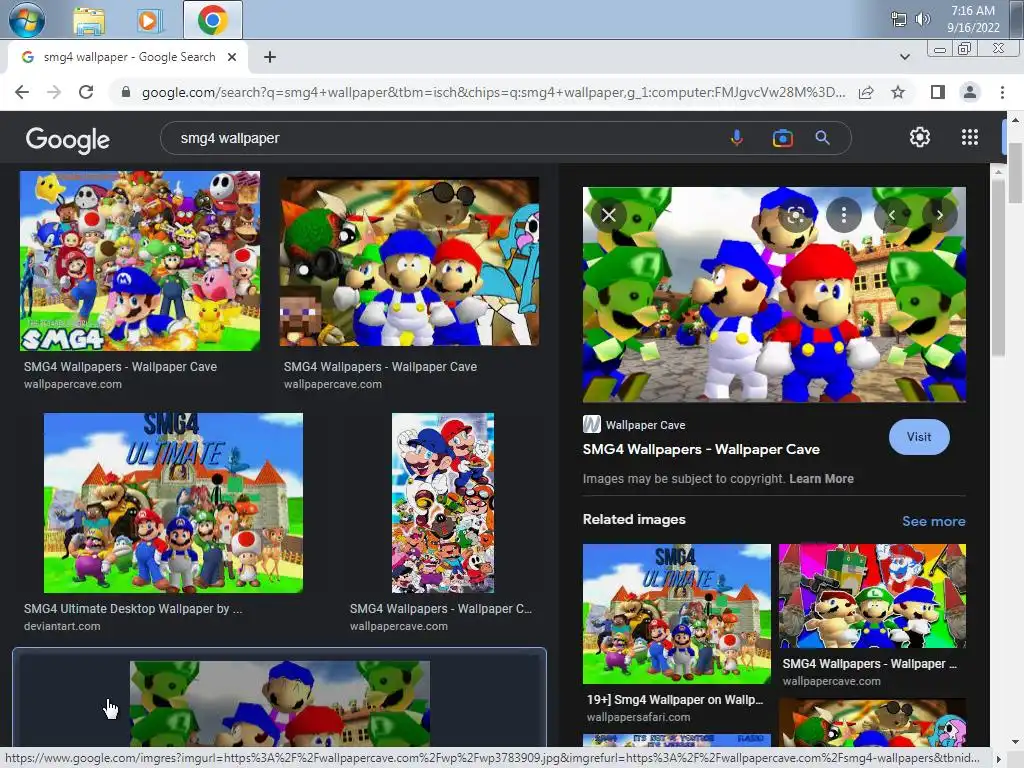The height and width of the screenshot is (768, 1024).
Task: Open the colorful gnomes related image thumbnail
Action: coord(872,596)
